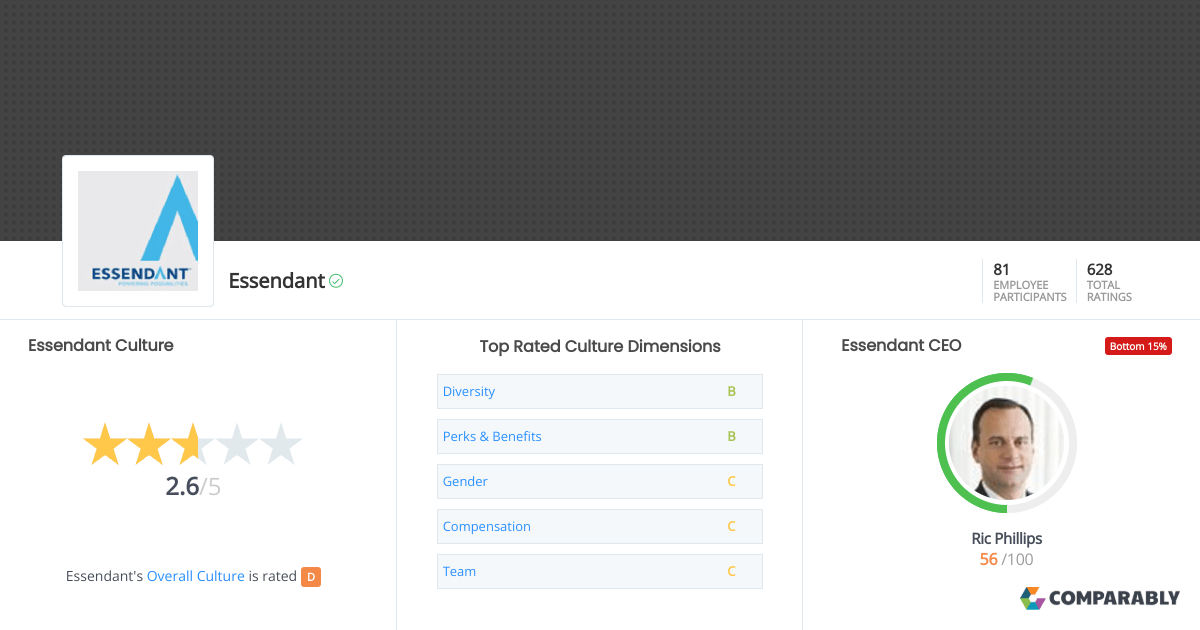
Task: Click the C grade for Gender
Action: (731, 481)
